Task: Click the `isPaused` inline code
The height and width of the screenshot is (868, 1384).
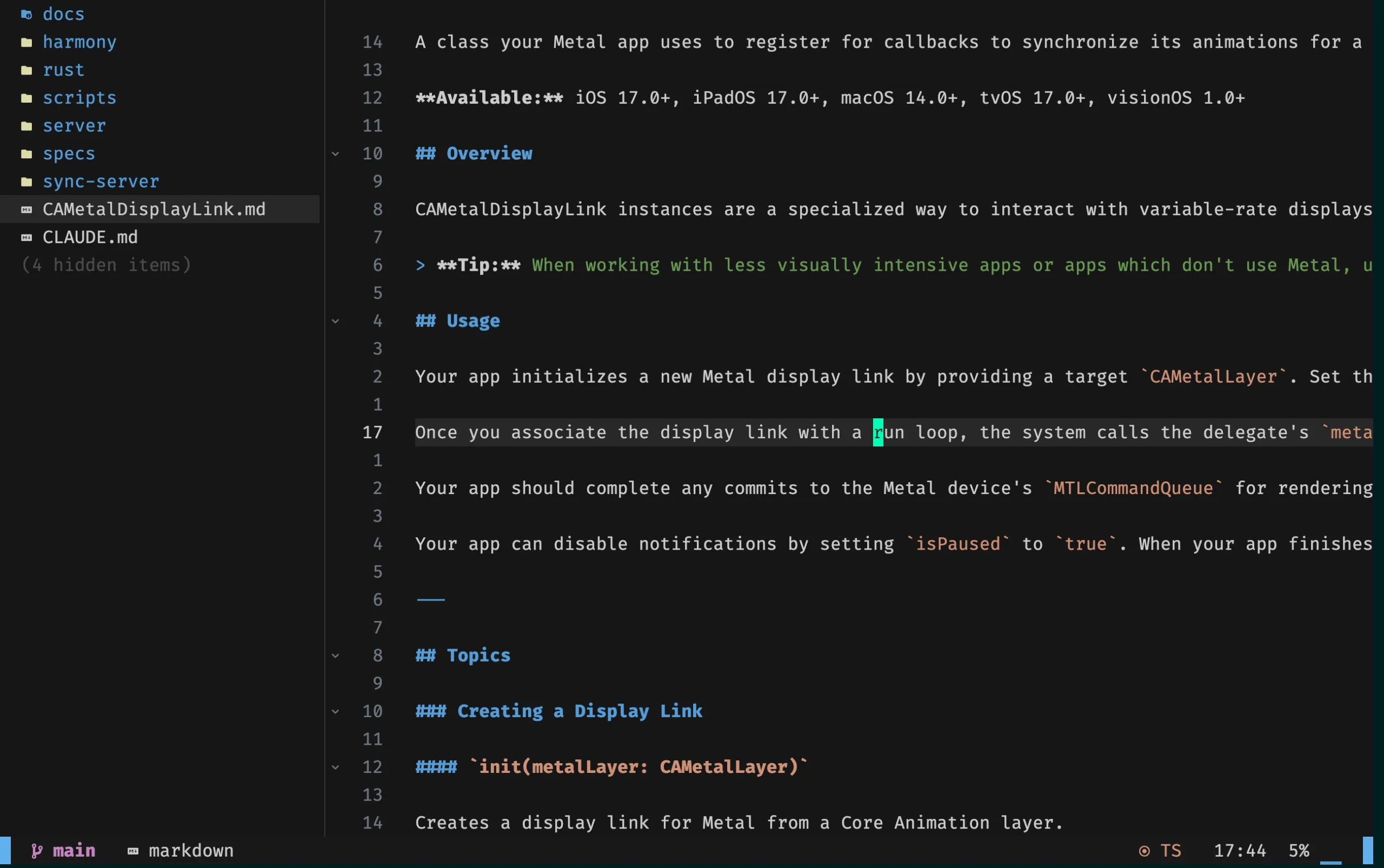Action: click(958, 544)
